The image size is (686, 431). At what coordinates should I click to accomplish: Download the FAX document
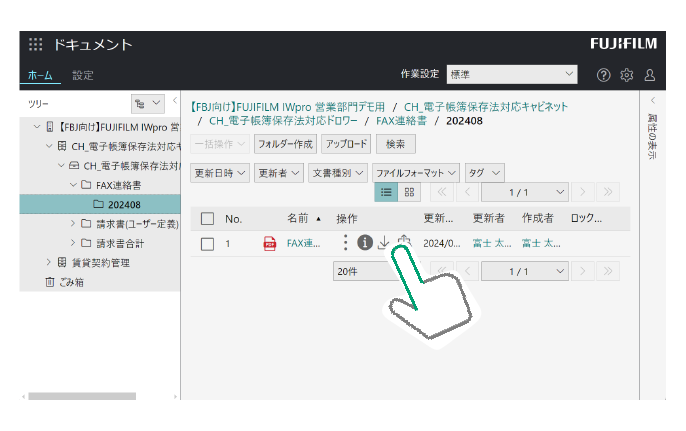[x=384, y=242]
